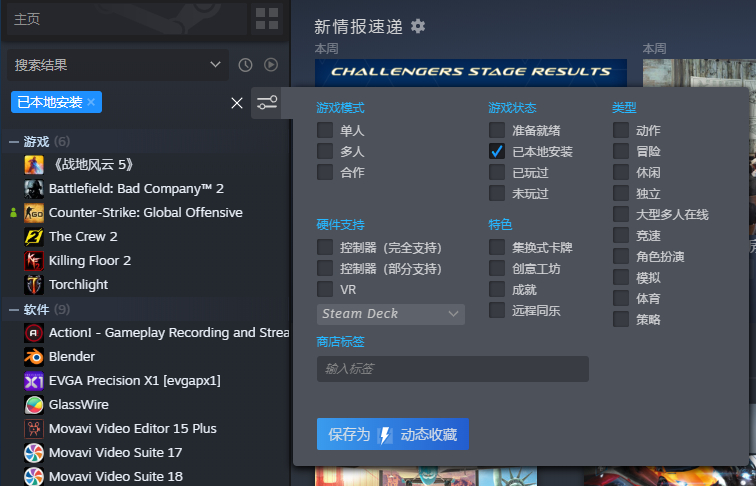Enable 控制器（部分支持） hardware filter
Screen dimensions: 756x486
point(325,268)
